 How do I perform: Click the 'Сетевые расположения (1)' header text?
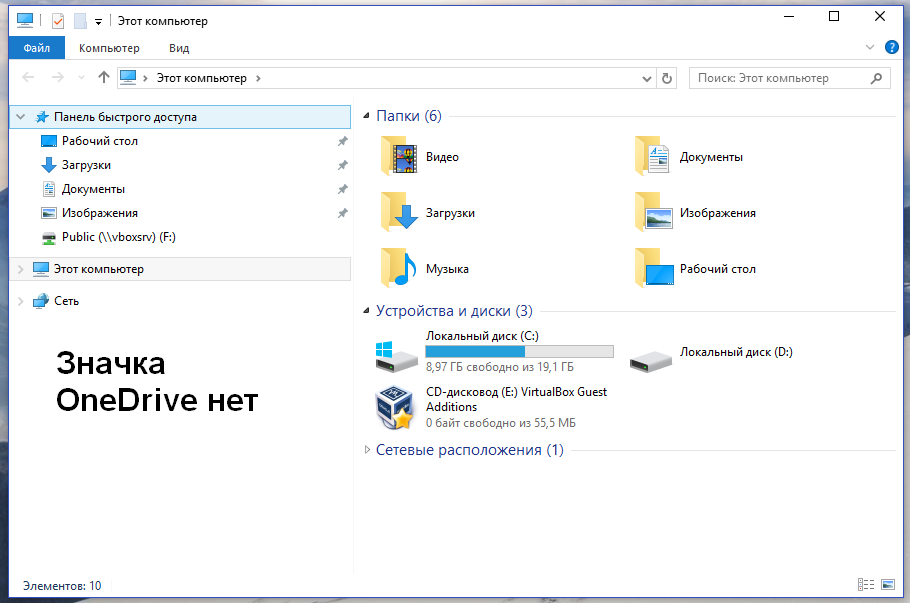(x=470, y=450)
